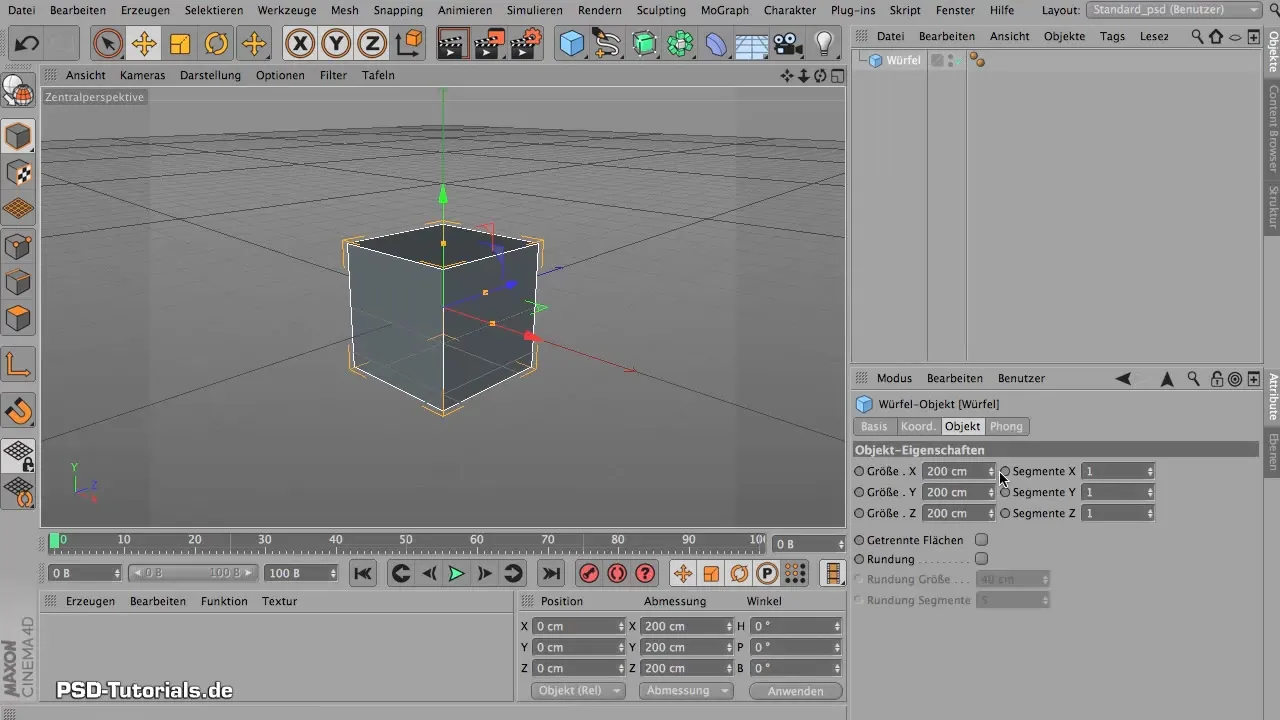Open the deformer objects icon
This screenshot has height=720, width=1280.
(716, 44)
